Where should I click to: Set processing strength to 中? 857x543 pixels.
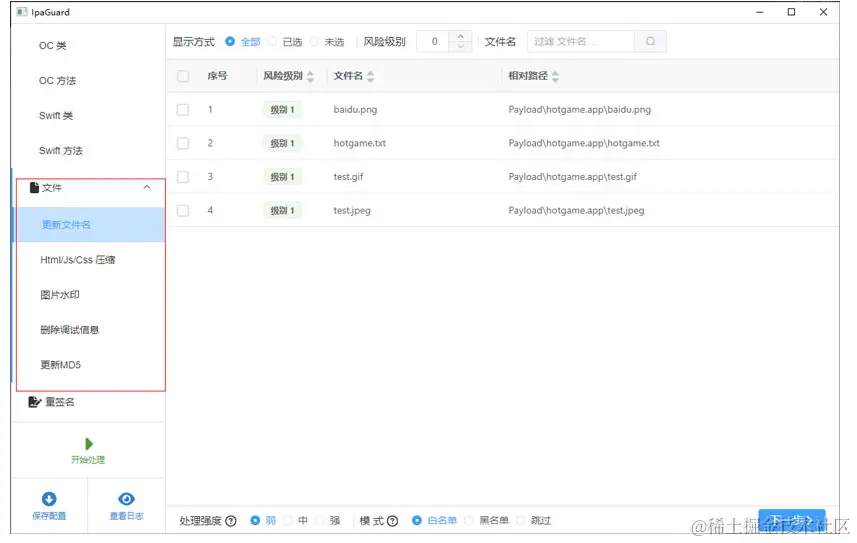click(x=288, y=521)
